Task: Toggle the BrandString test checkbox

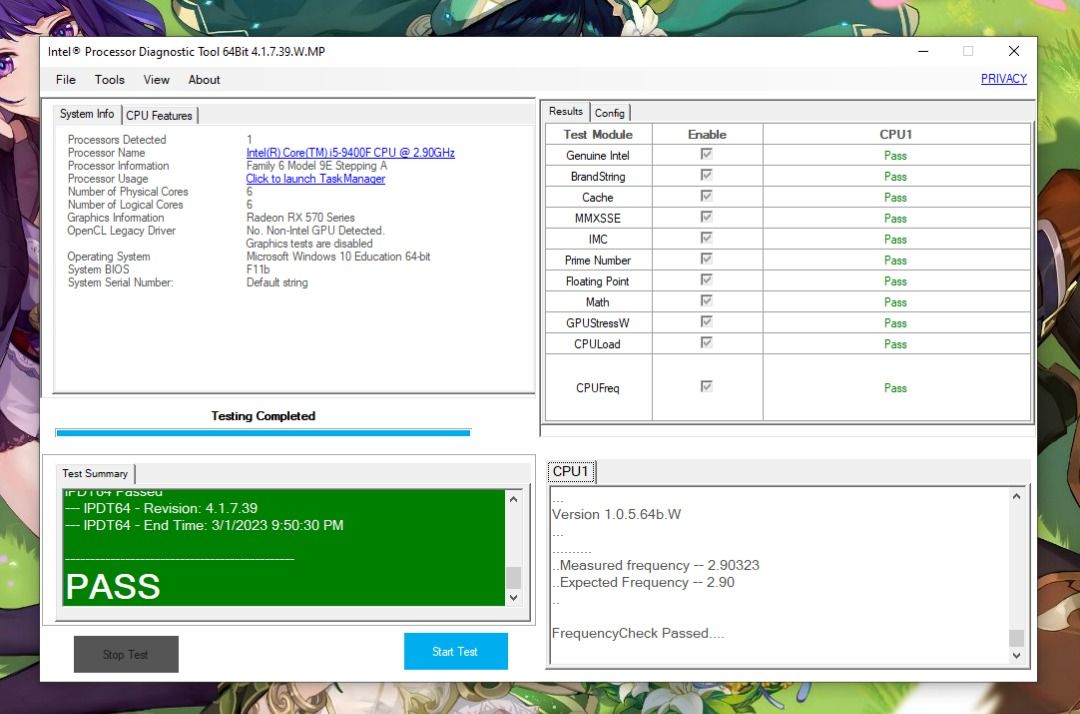Action: pos(706,175)
